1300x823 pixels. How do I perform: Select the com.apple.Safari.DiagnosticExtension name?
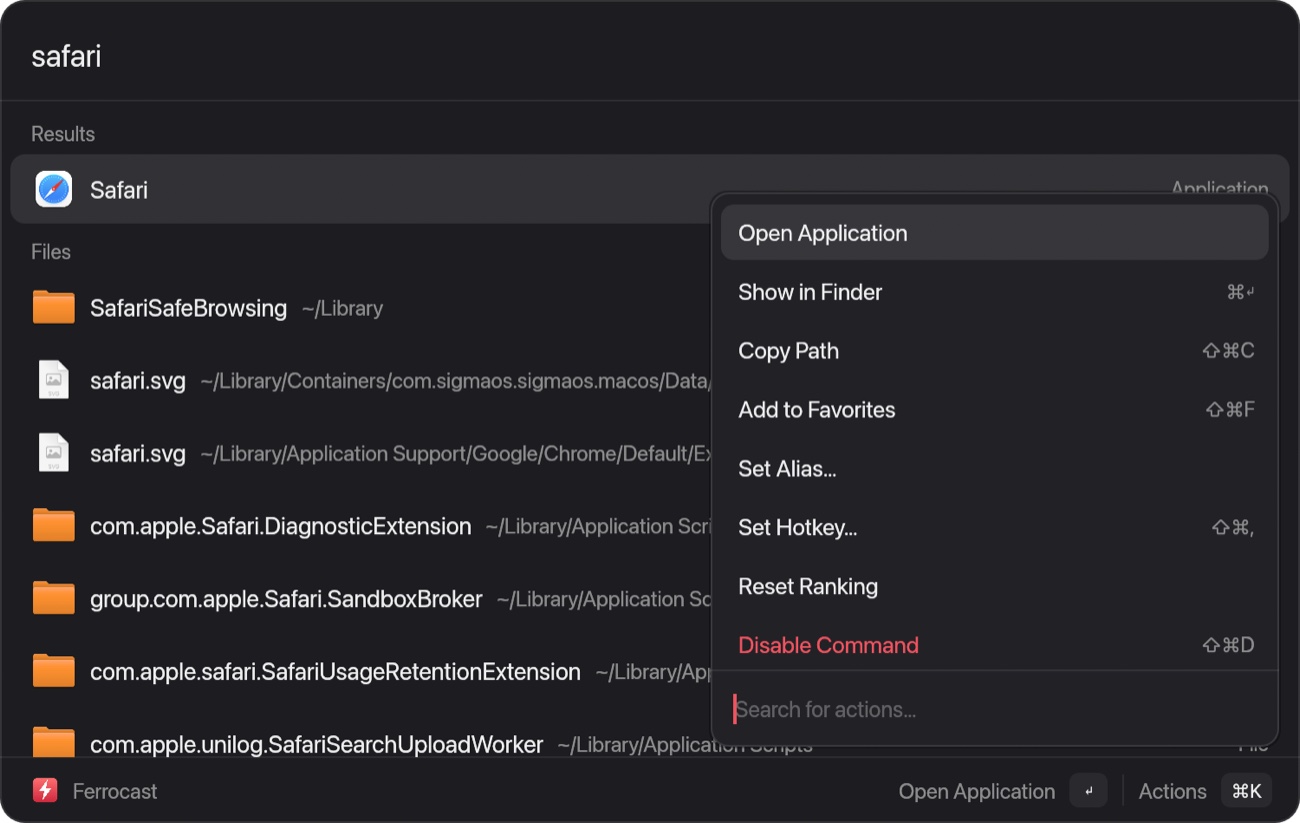(281, 526)
